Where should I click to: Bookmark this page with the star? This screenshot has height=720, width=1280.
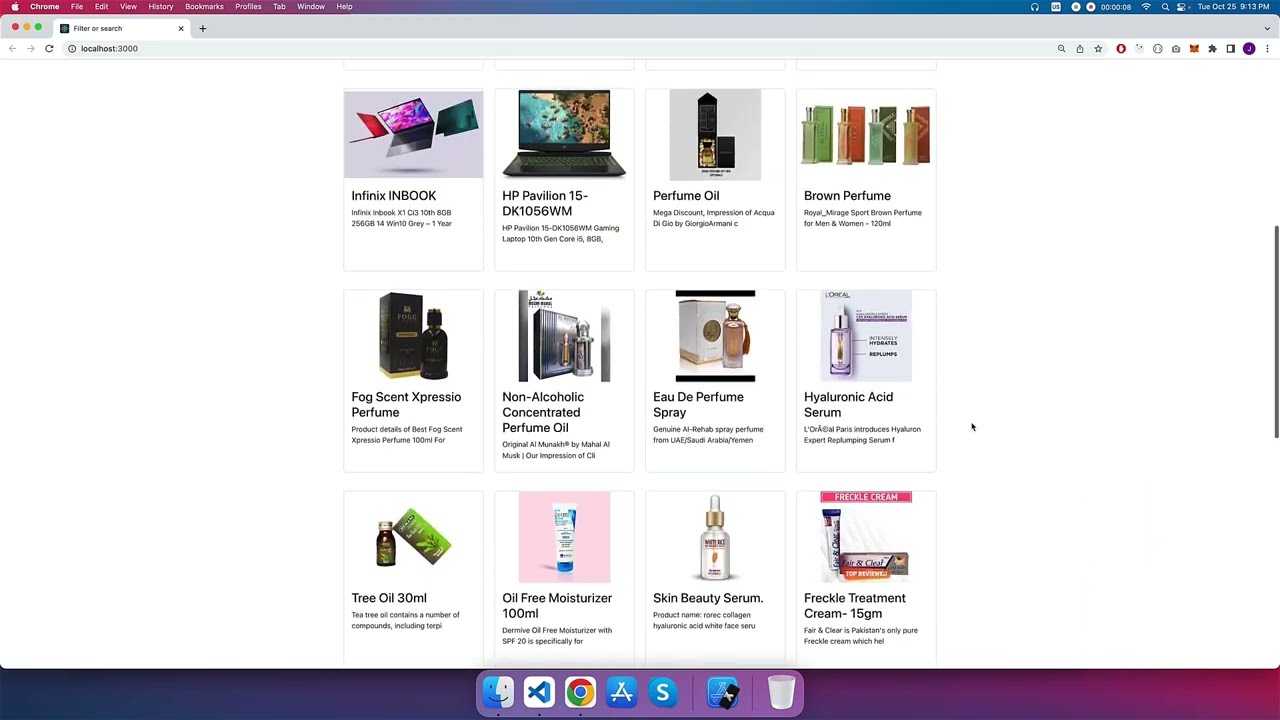coord(1098,48)
